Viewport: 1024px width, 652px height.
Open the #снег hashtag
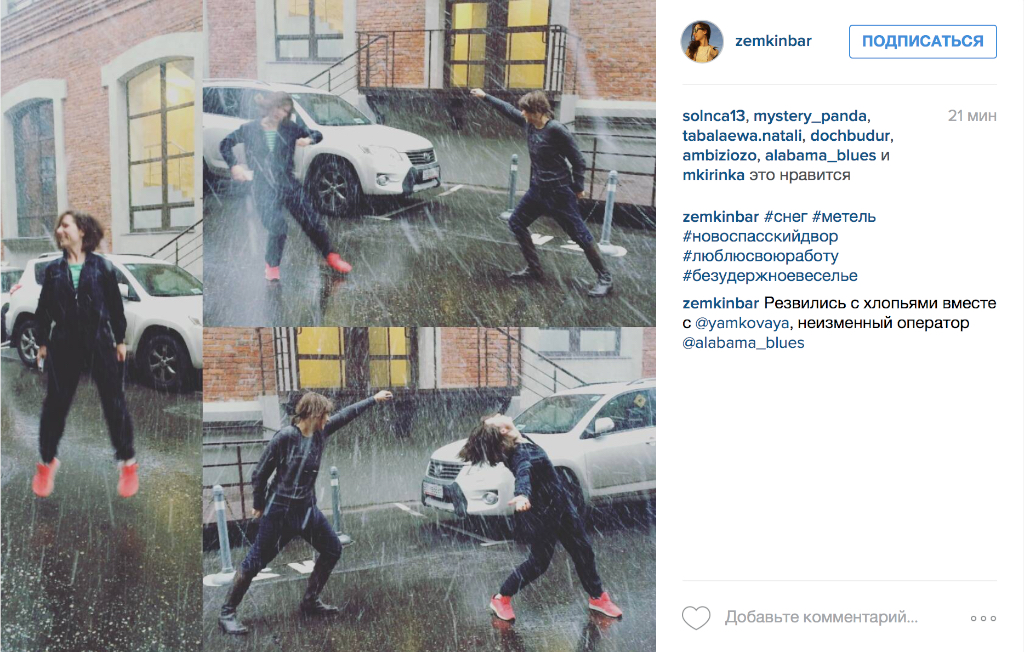786,216
